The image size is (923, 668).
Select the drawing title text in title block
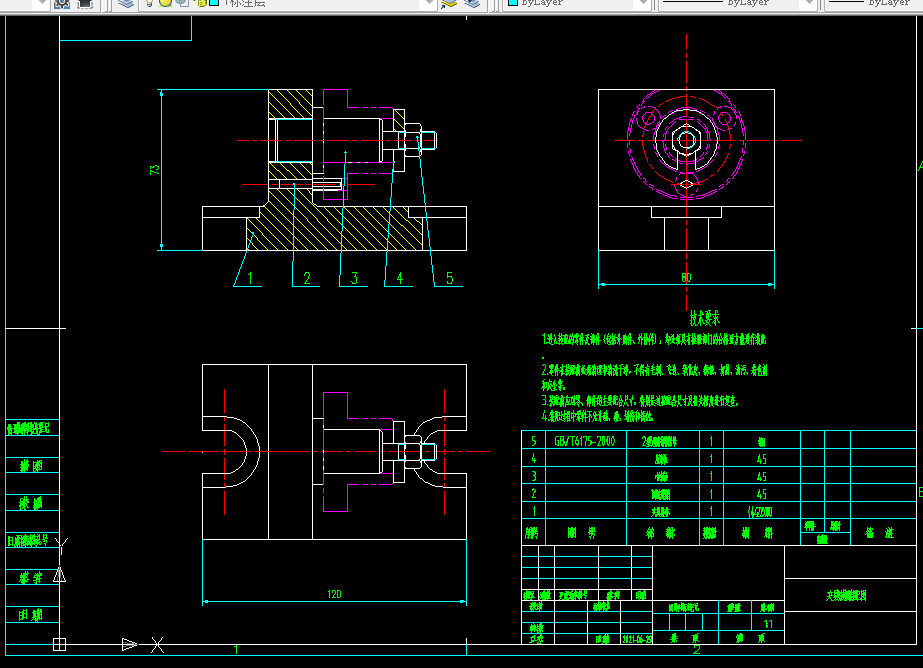point(846,596)
